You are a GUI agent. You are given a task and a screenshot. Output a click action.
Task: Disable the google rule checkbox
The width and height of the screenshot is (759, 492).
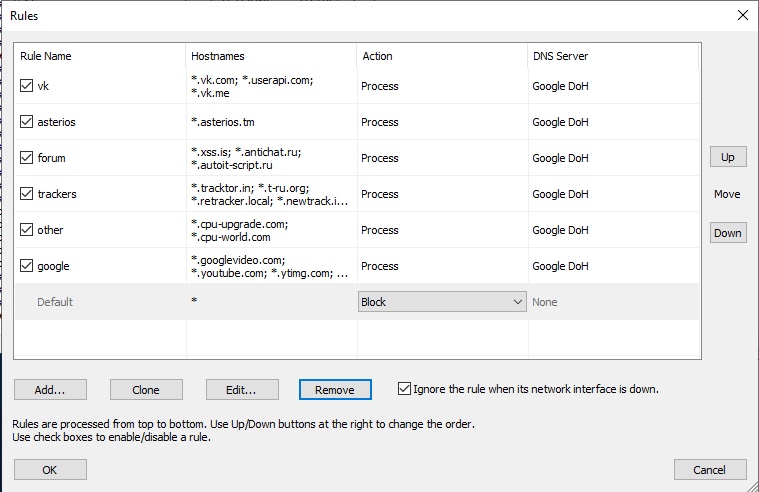click(27, 266)
